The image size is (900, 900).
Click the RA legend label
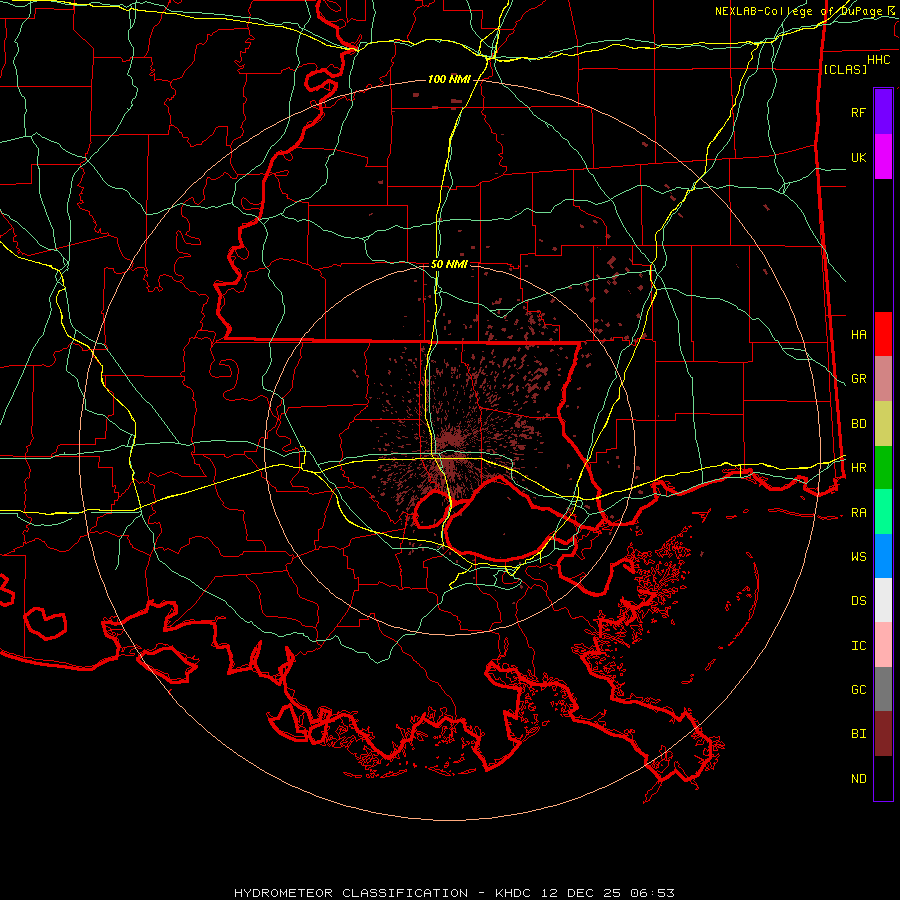pyautogui.click(x=858, y=513)
